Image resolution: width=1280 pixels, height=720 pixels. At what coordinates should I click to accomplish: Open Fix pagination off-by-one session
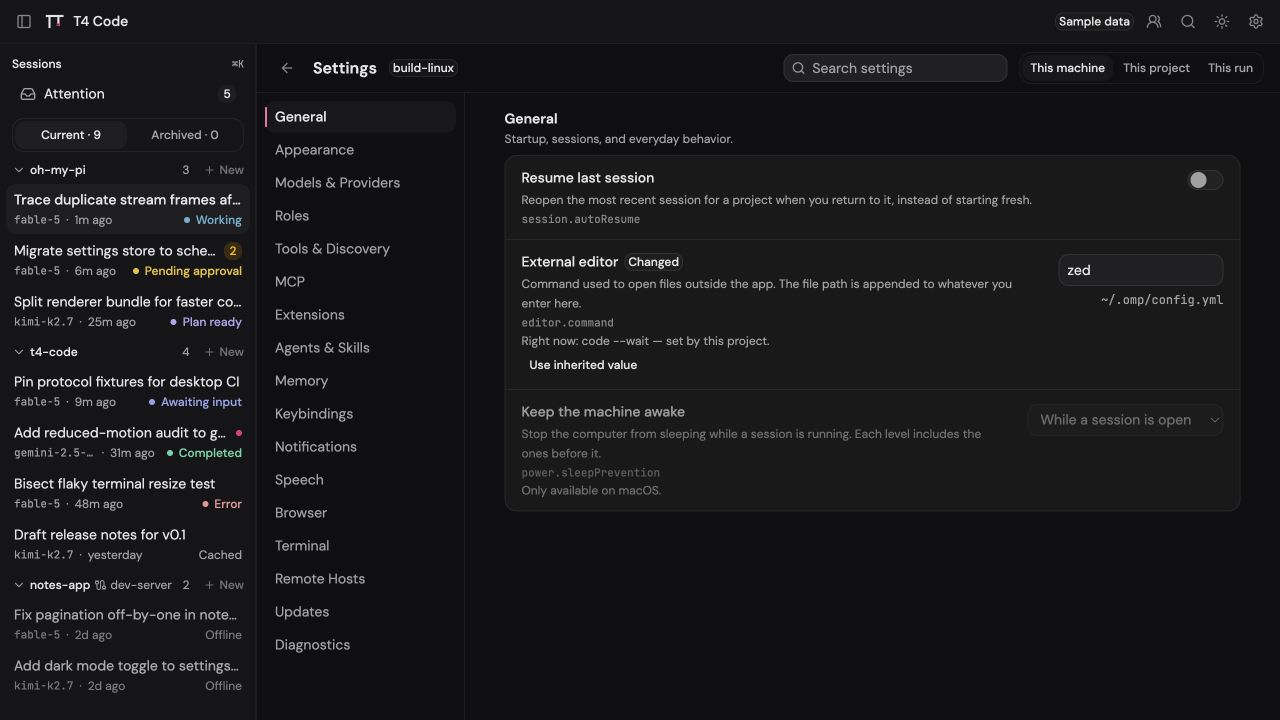128,624
